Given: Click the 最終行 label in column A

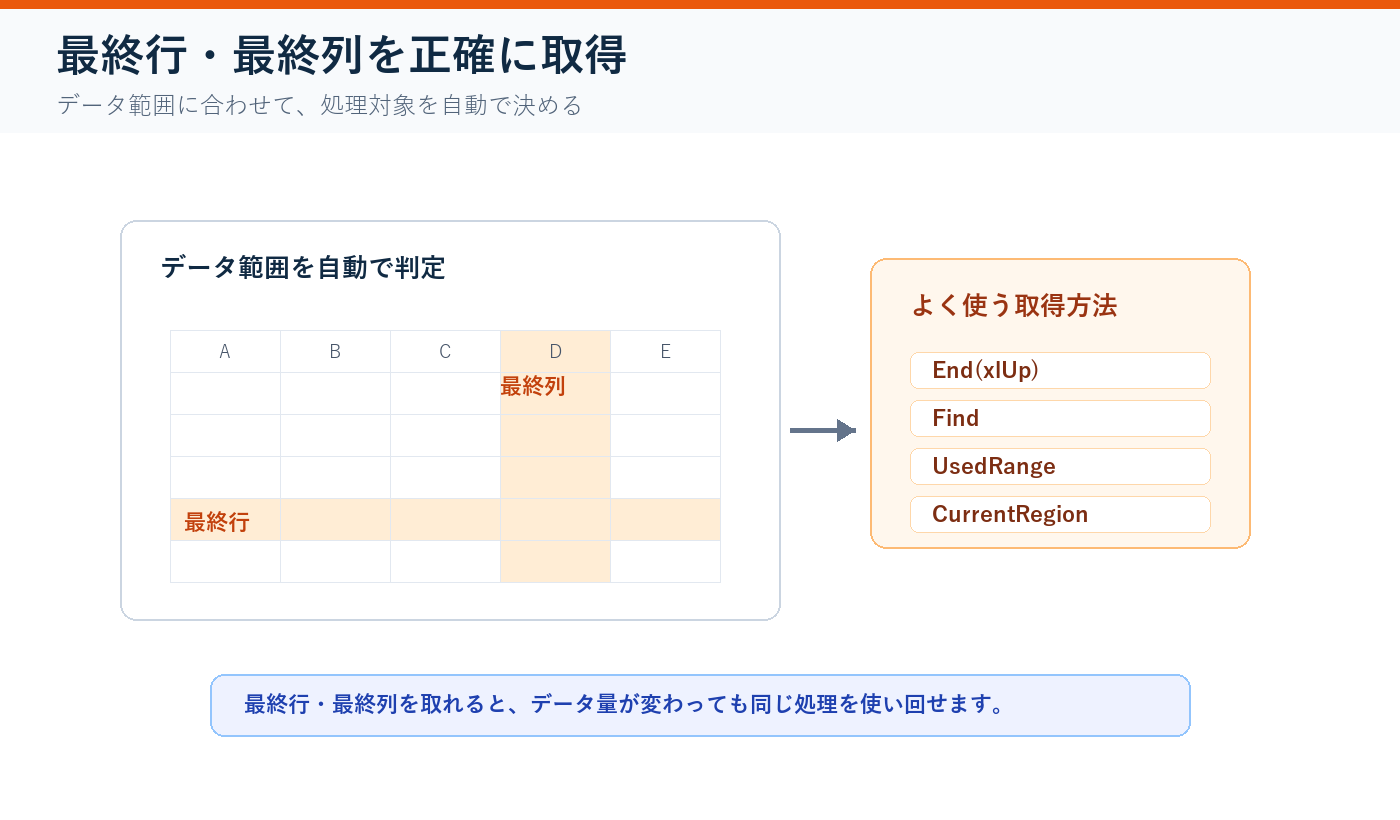Looking at the screenshot, I should [x=217, y=522].
